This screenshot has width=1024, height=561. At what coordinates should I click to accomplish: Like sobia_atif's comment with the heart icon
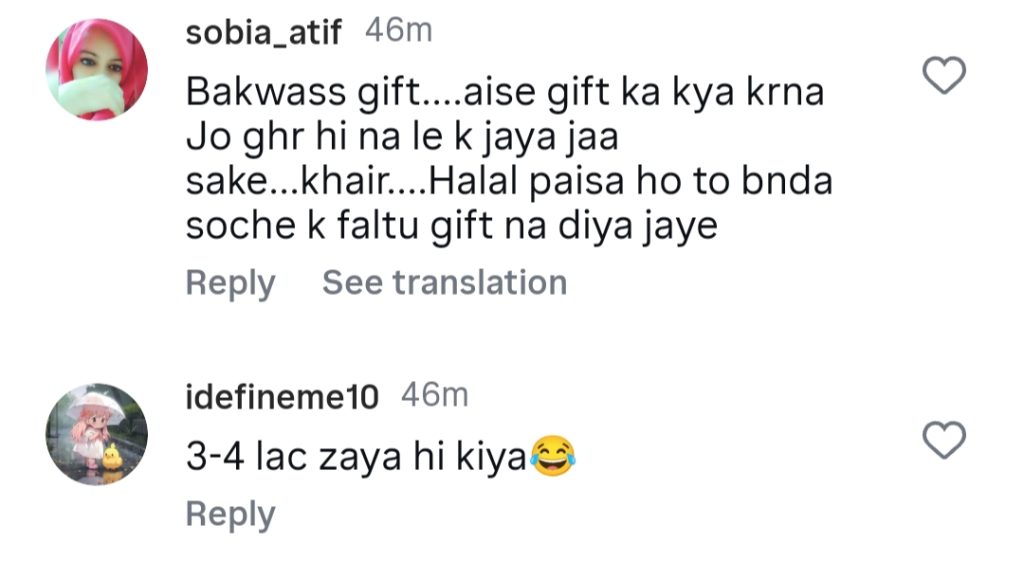tap(943, 77)
